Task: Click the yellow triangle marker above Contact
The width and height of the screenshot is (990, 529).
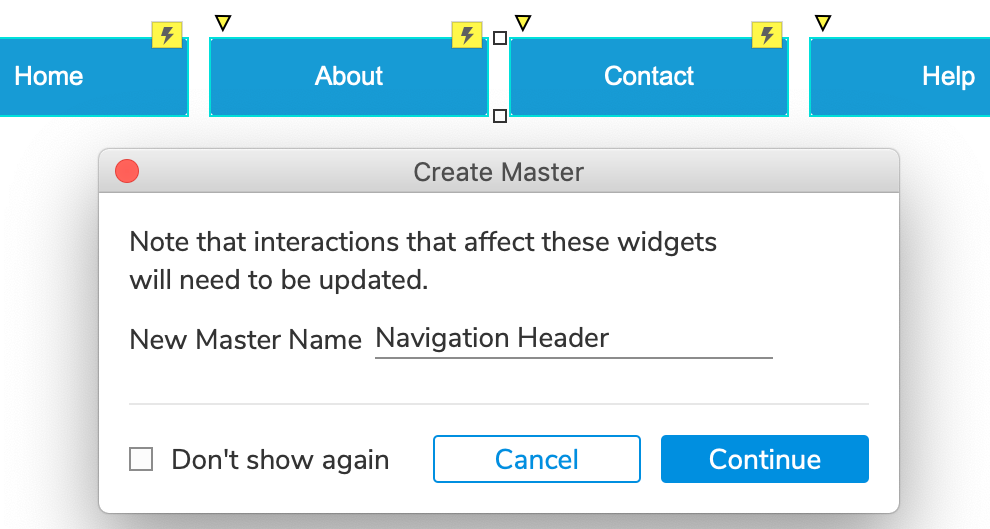Action: point(523,23)
